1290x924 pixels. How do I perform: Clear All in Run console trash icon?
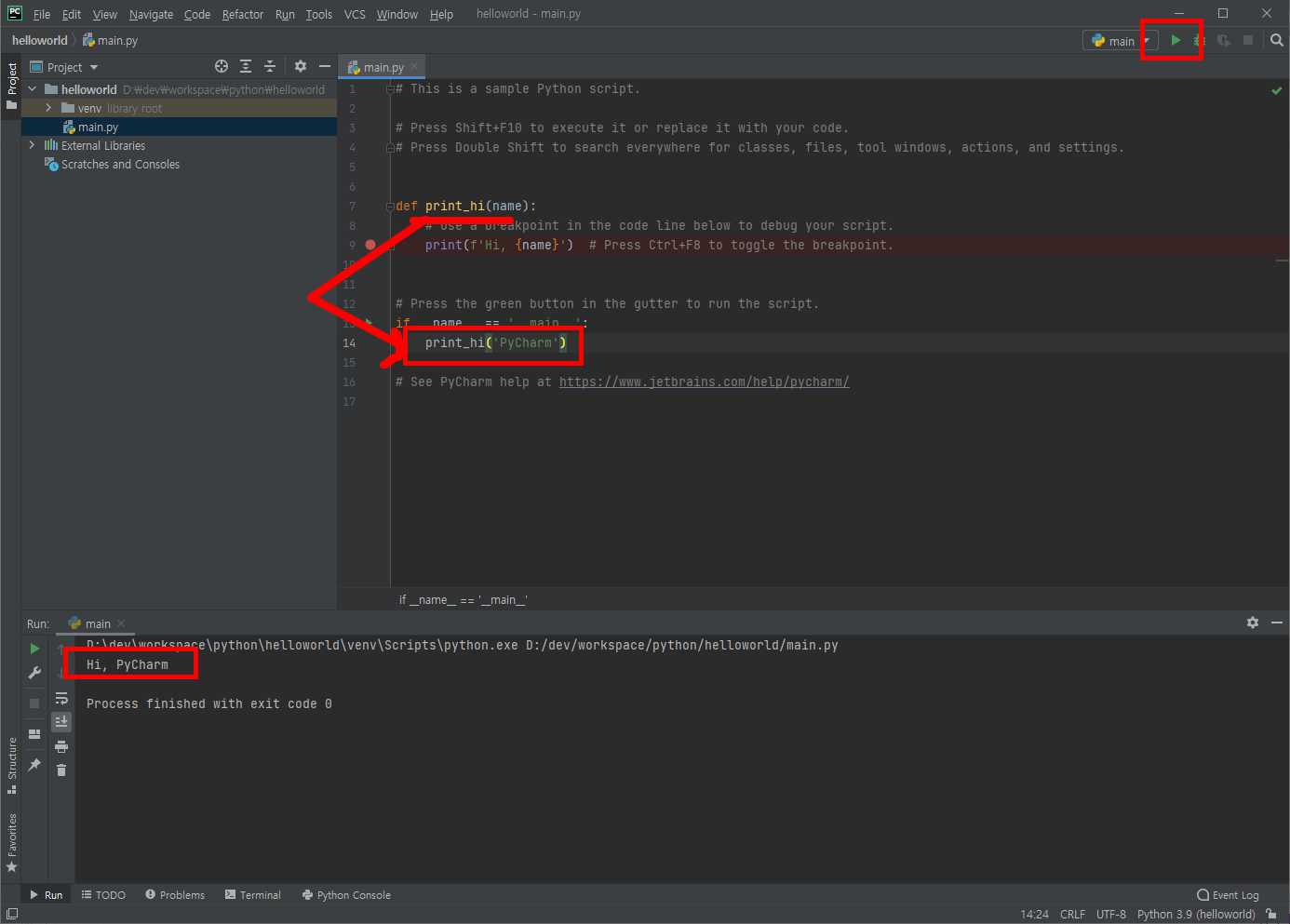point(61,770)
